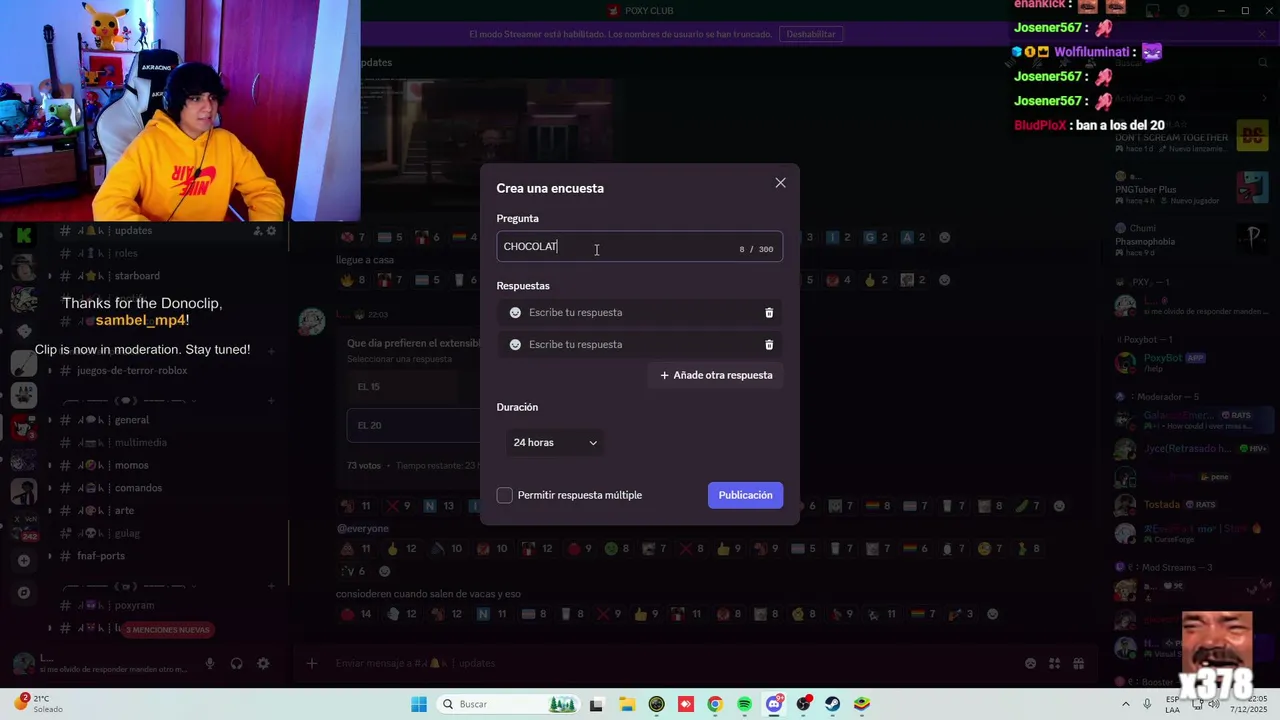This screenshot has width=1280, height=720.
Task: Expand the fnaf-ports channel threads arrow
Action: tap(50, 556)
